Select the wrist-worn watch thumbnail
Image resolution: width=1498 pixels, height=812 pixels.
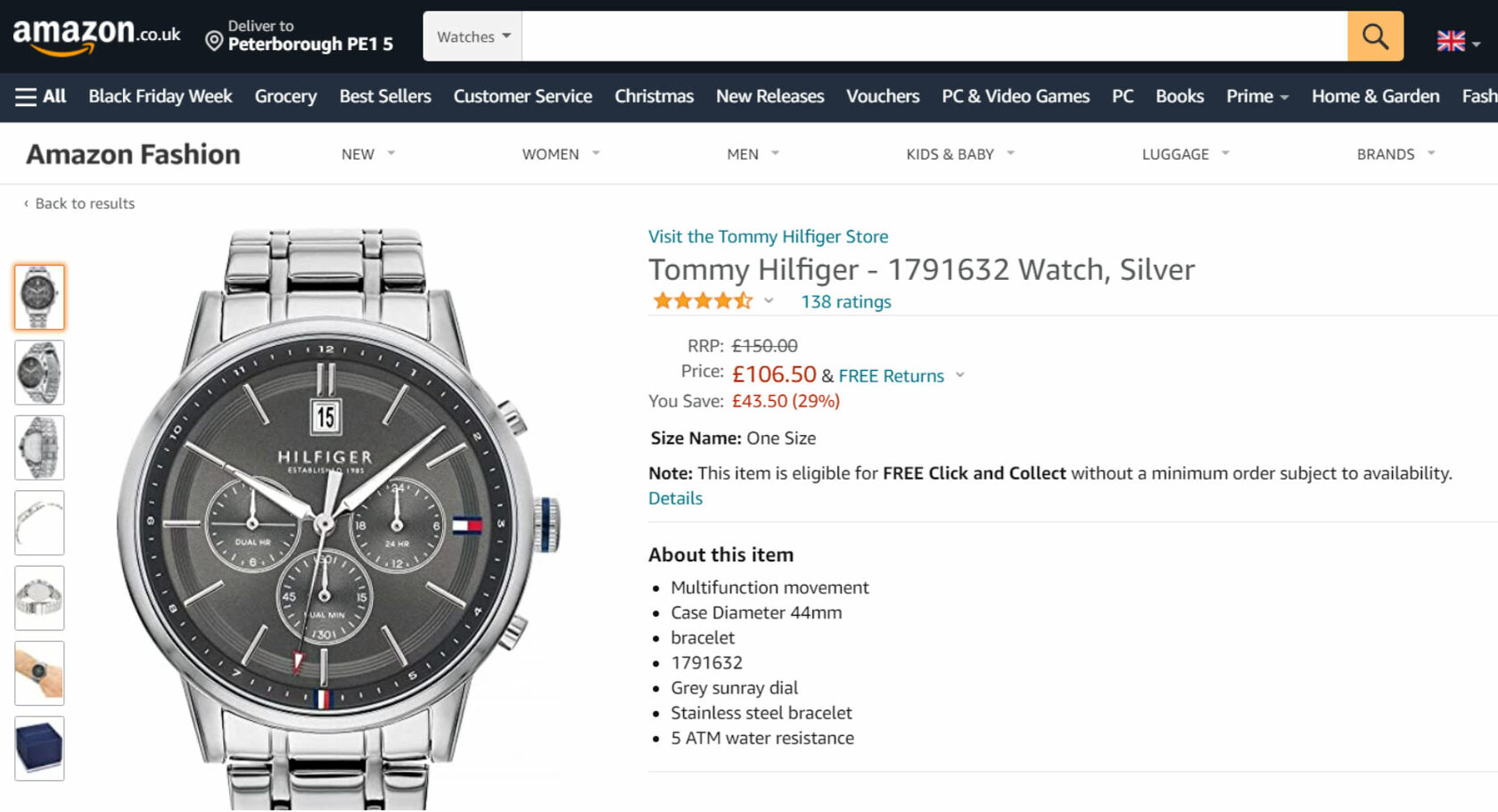(39, 673)
